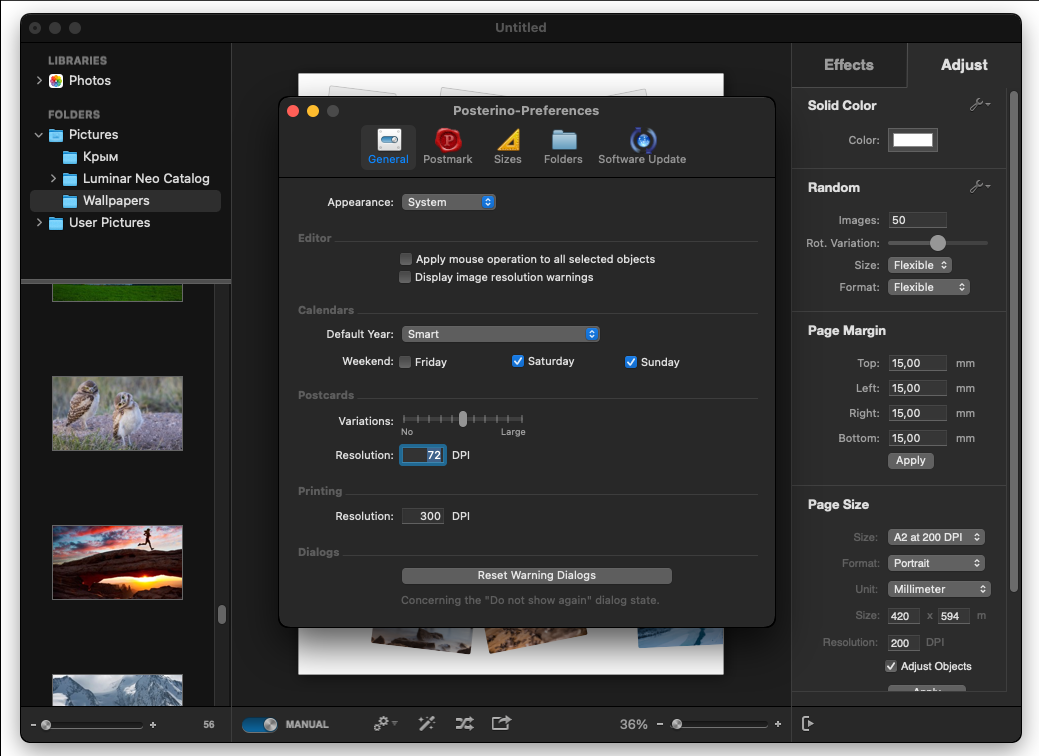Screen dimensions: 1039x756
Task: Select the owls photo thumbnail
Action: (x=117, y=413)
